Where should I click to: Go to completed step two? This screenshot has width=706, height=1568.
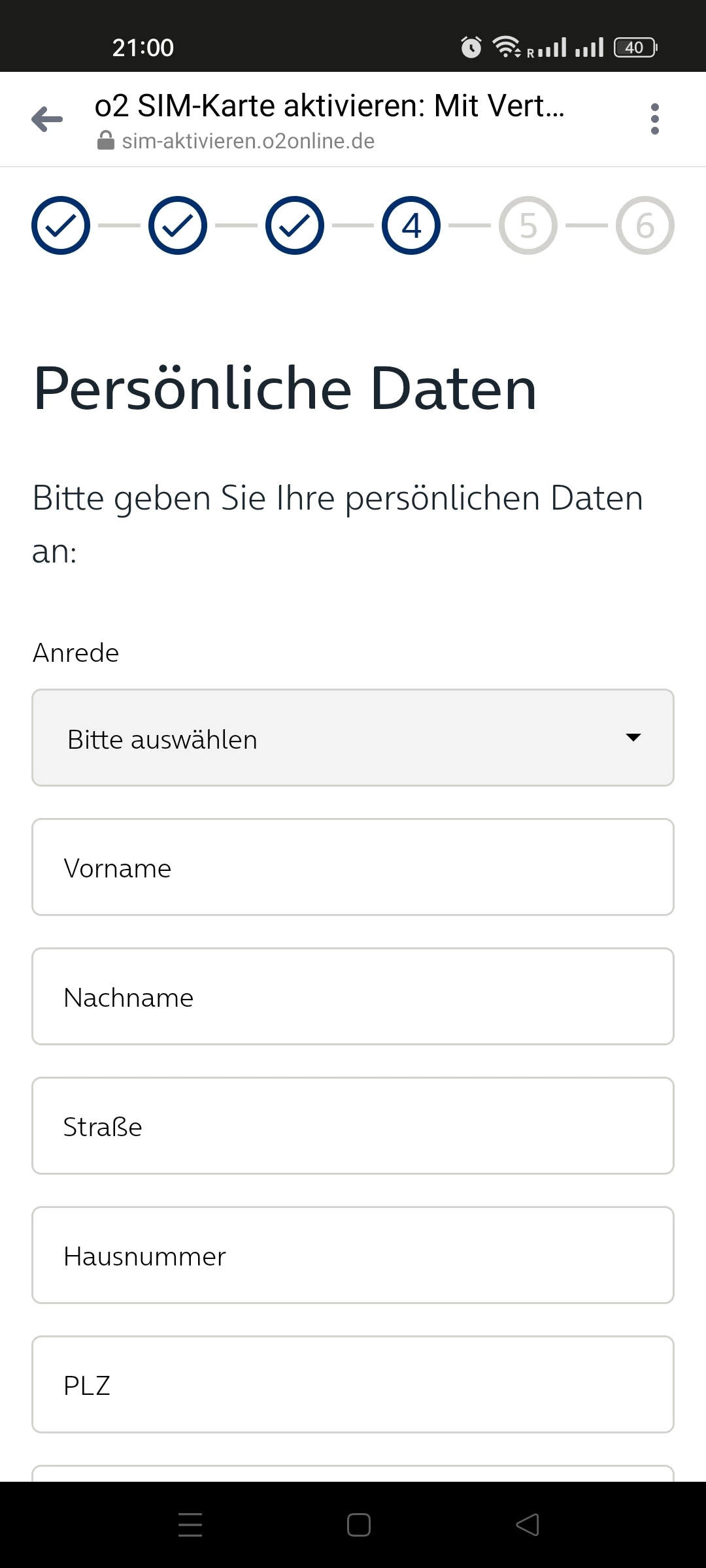click(178, 225)
